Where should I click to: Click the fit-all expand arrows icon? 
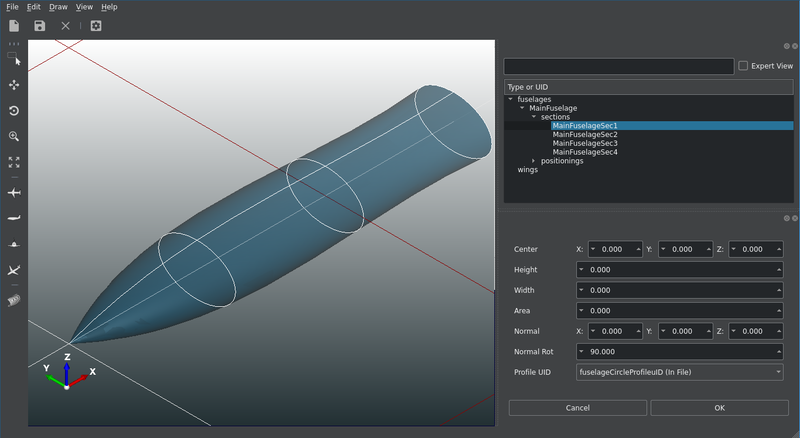(14, 161)
